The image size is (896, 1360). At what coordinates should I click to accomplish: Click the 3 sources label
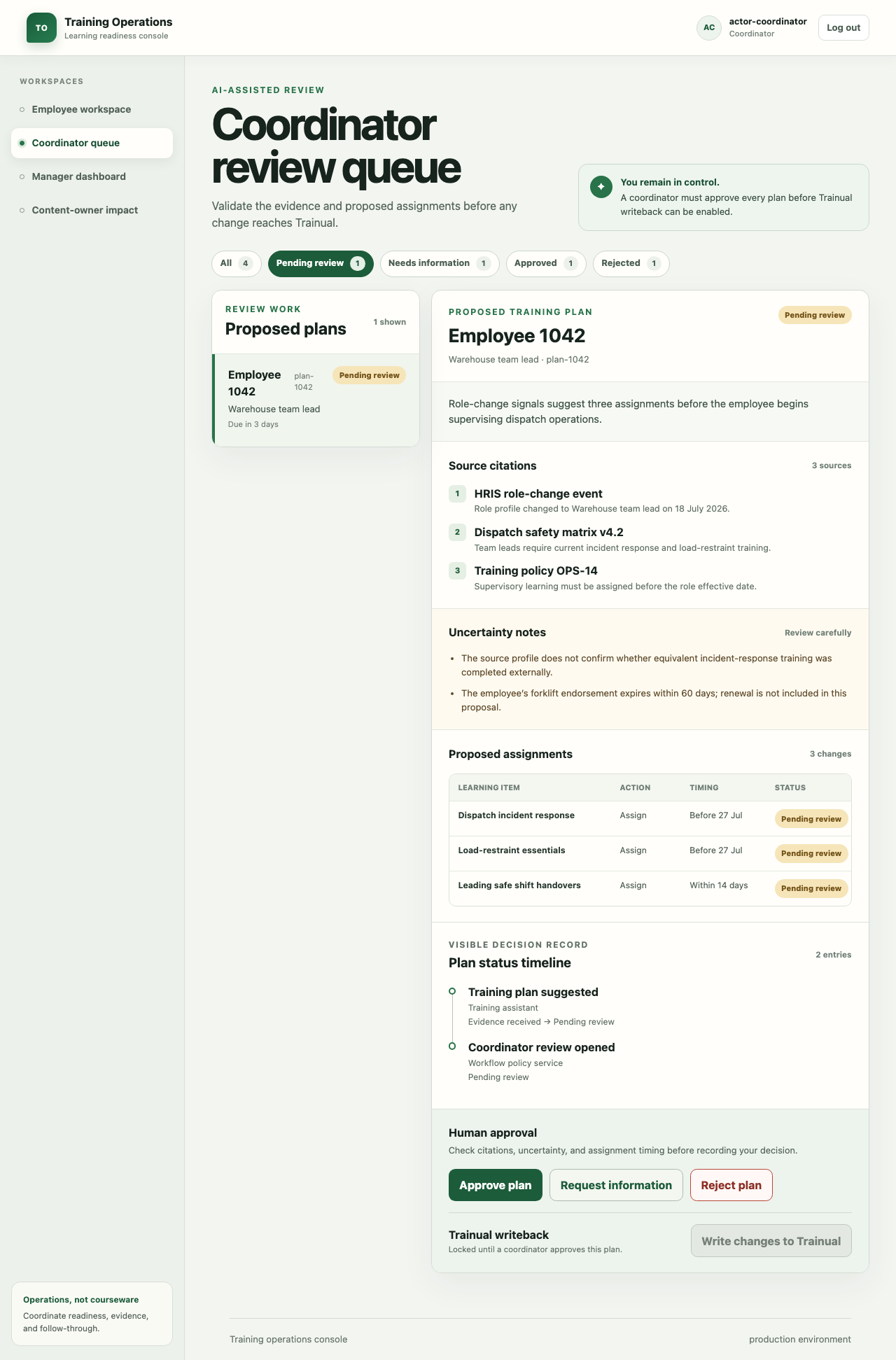[x=832, y=465]
